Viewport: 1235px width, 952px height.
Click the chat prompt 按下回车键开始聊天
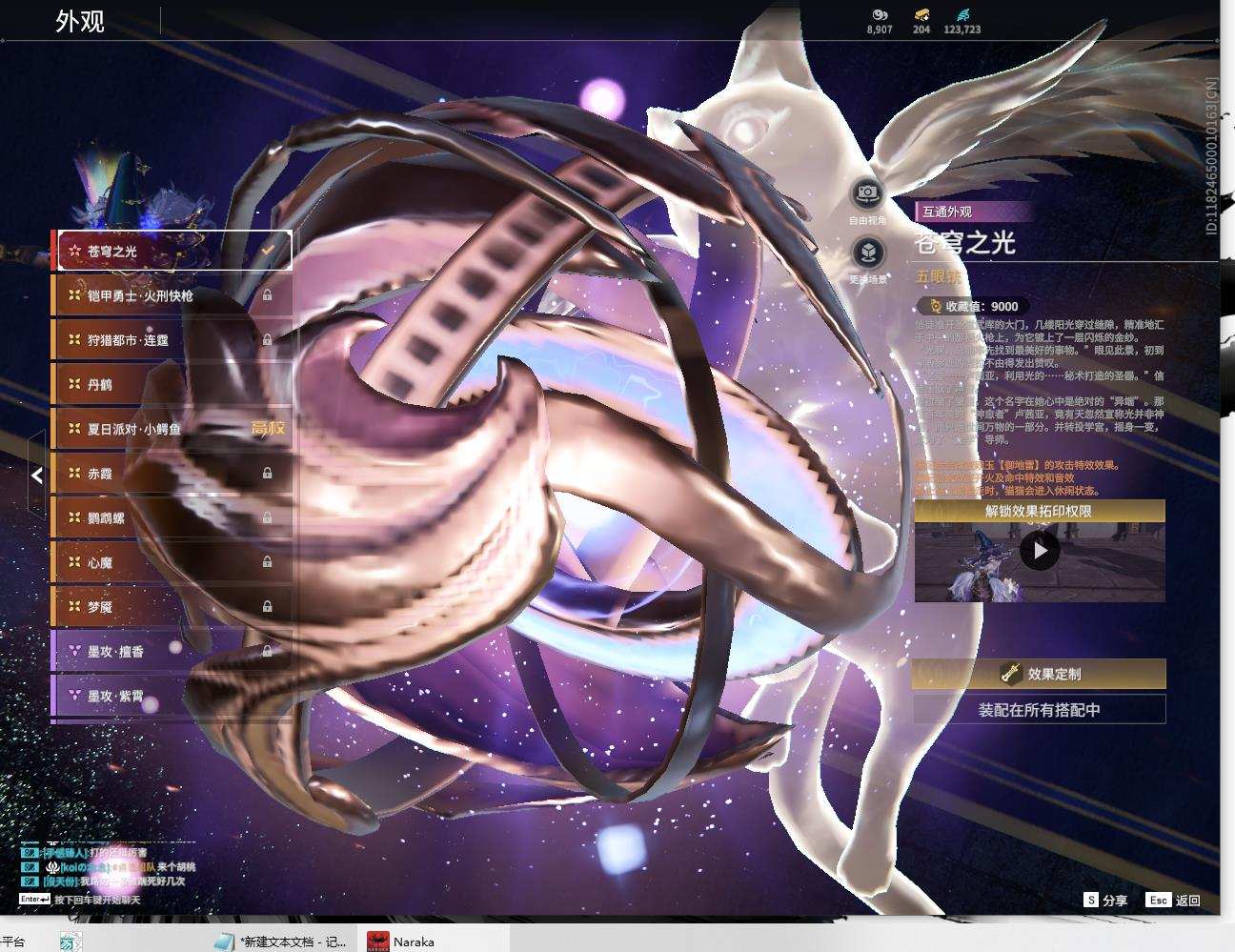pos(97,900)
